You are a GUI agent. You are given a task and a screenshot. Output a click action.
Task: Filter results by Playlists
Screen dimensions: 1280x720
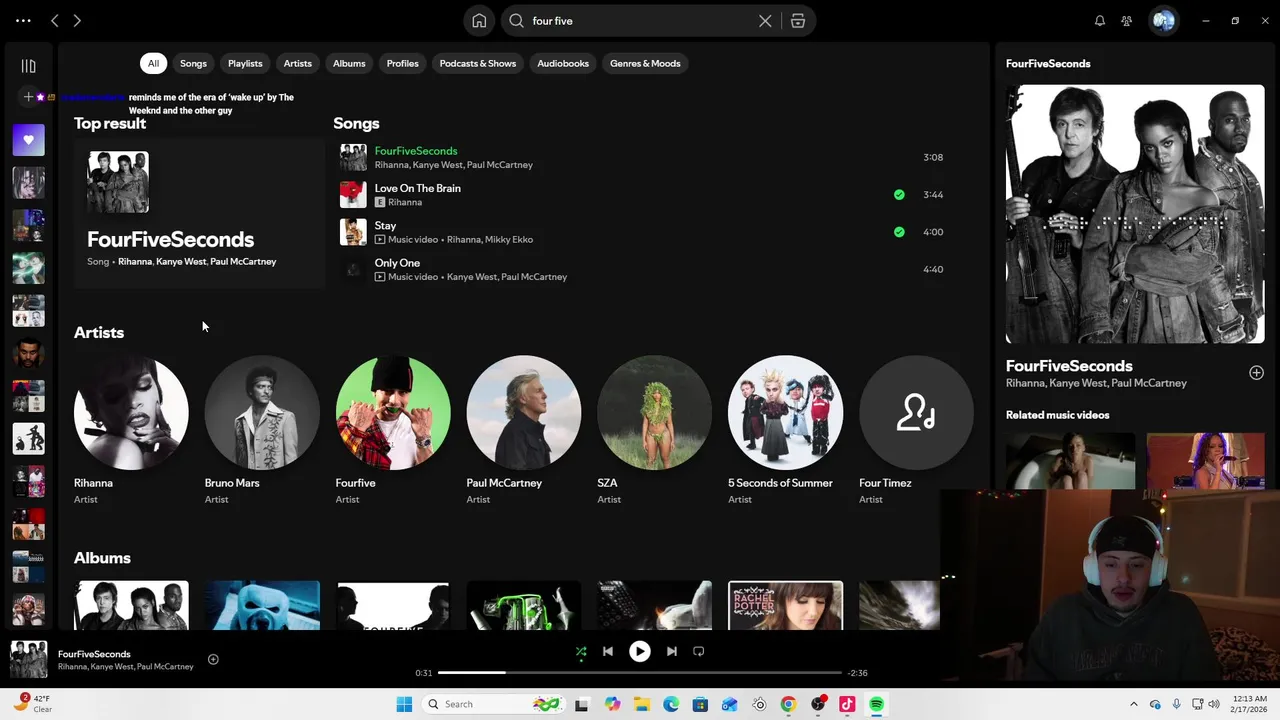click(x=245, y=63)
